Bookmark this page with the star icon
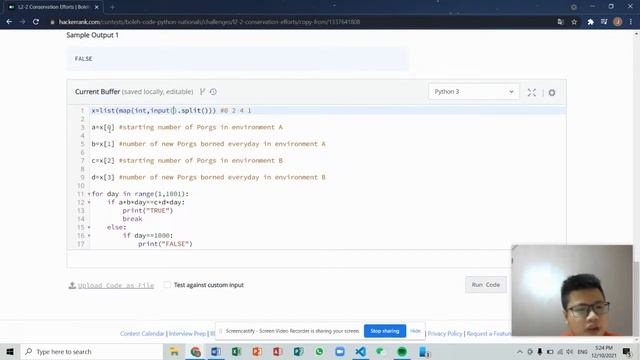Image resolution: width=640 pixels, height=360 pixels. 574,22
